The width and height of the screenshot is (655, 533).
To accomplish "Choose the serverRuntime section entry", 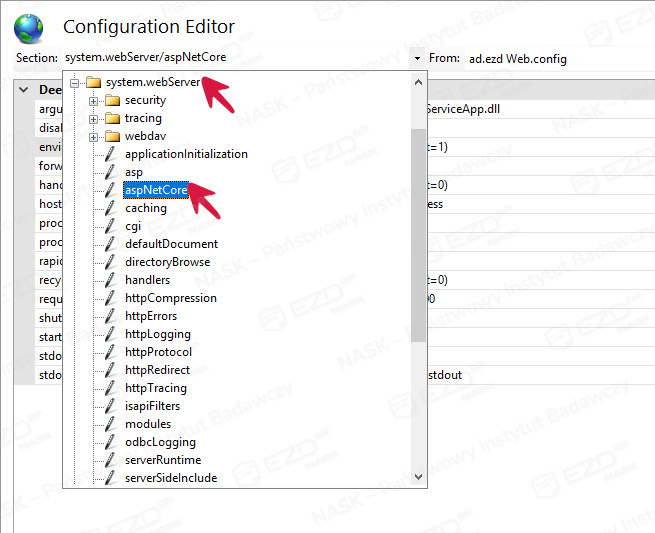I will pos(163,460).
